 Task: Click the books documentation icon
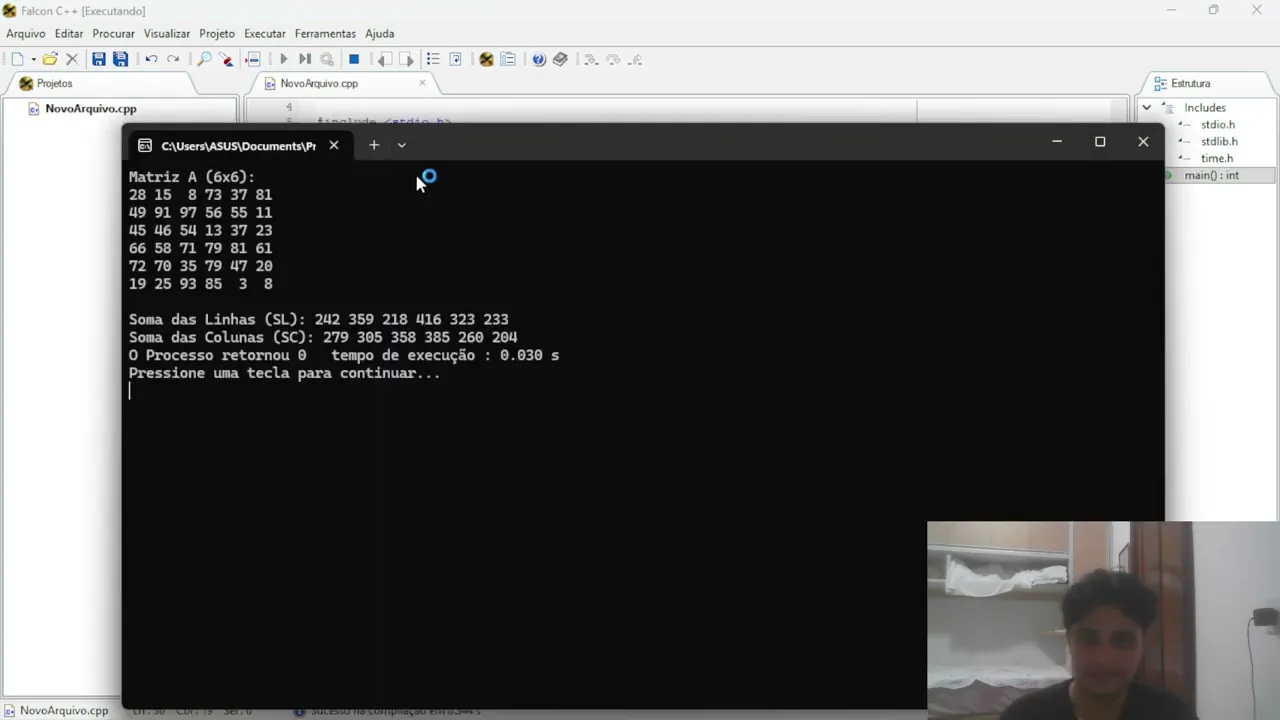click(561, 59)
